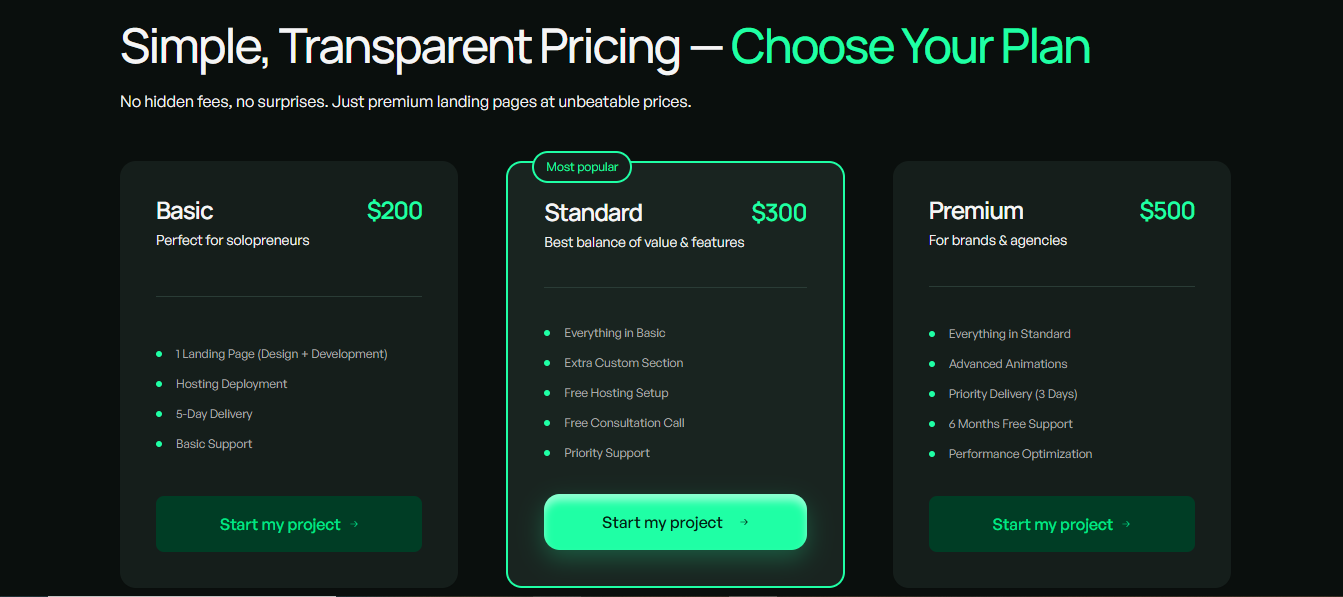Screen dimensions: 1343x597
Task: Click the Most popular badge
Action: [x=582, y=167]
